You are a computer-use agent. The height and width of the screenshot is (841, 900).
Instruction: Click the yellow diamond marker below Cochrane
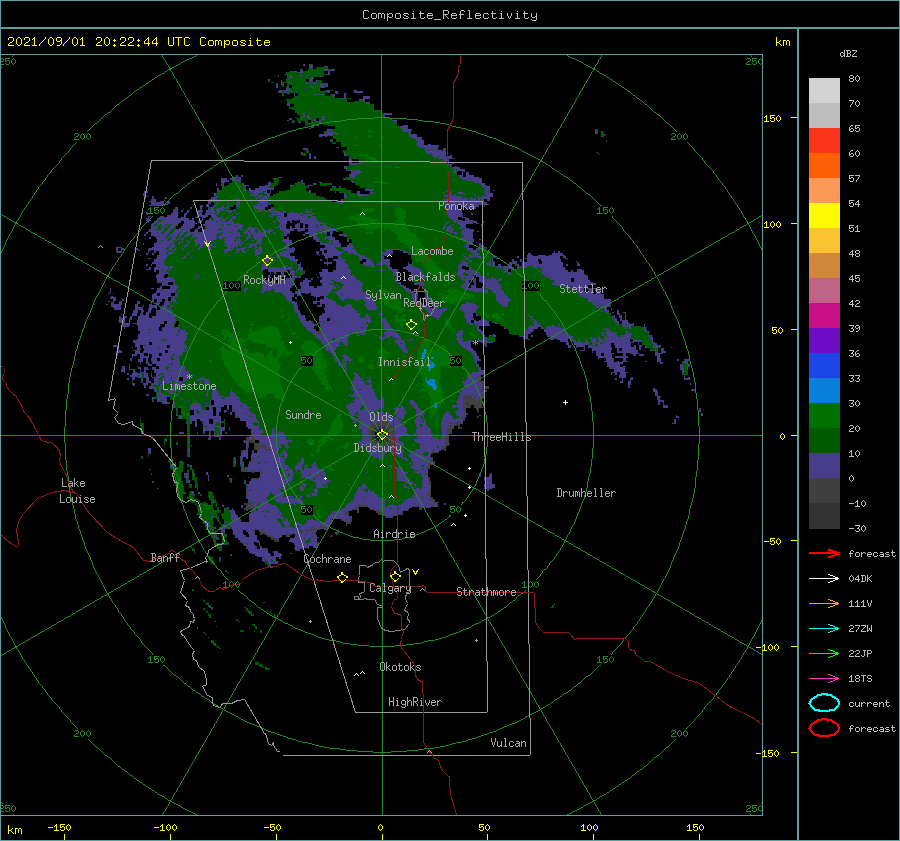(x=343, y=578)
